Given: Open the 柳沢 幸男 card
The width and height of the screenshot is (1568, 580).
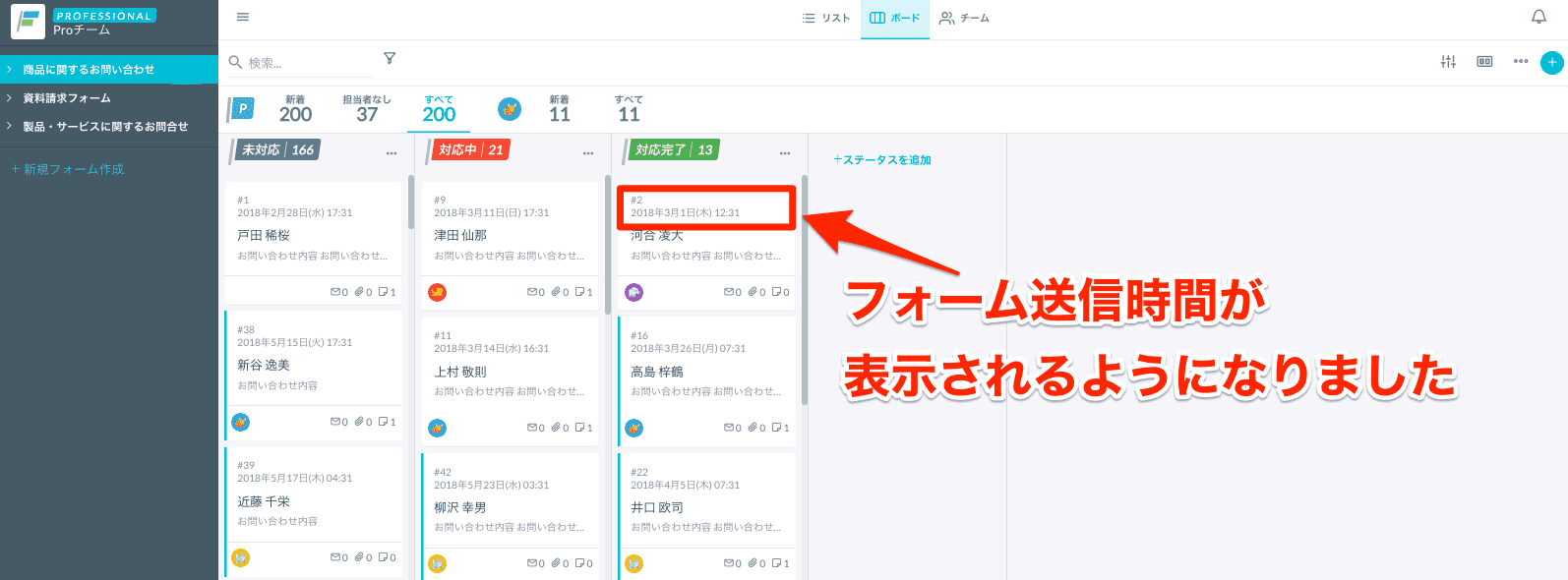Looking at the screenshot, I should coord(511,514).
